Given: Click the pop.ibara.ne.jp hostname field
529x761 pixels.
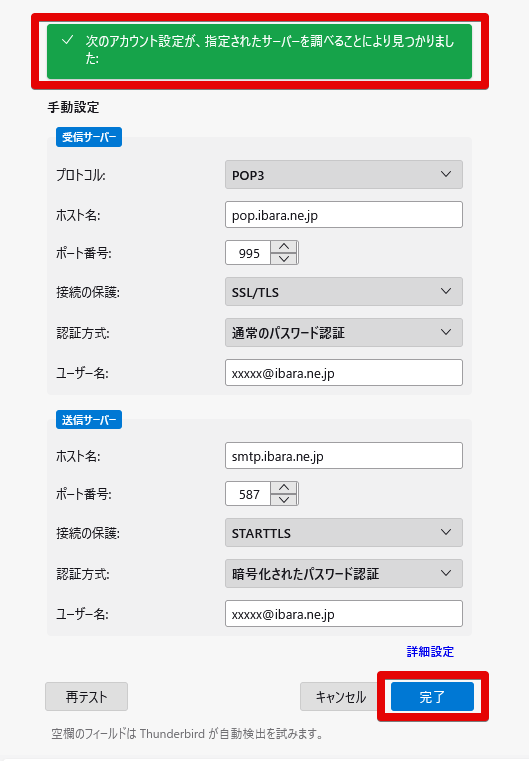Looking at the screenshot, I should 344,215.
